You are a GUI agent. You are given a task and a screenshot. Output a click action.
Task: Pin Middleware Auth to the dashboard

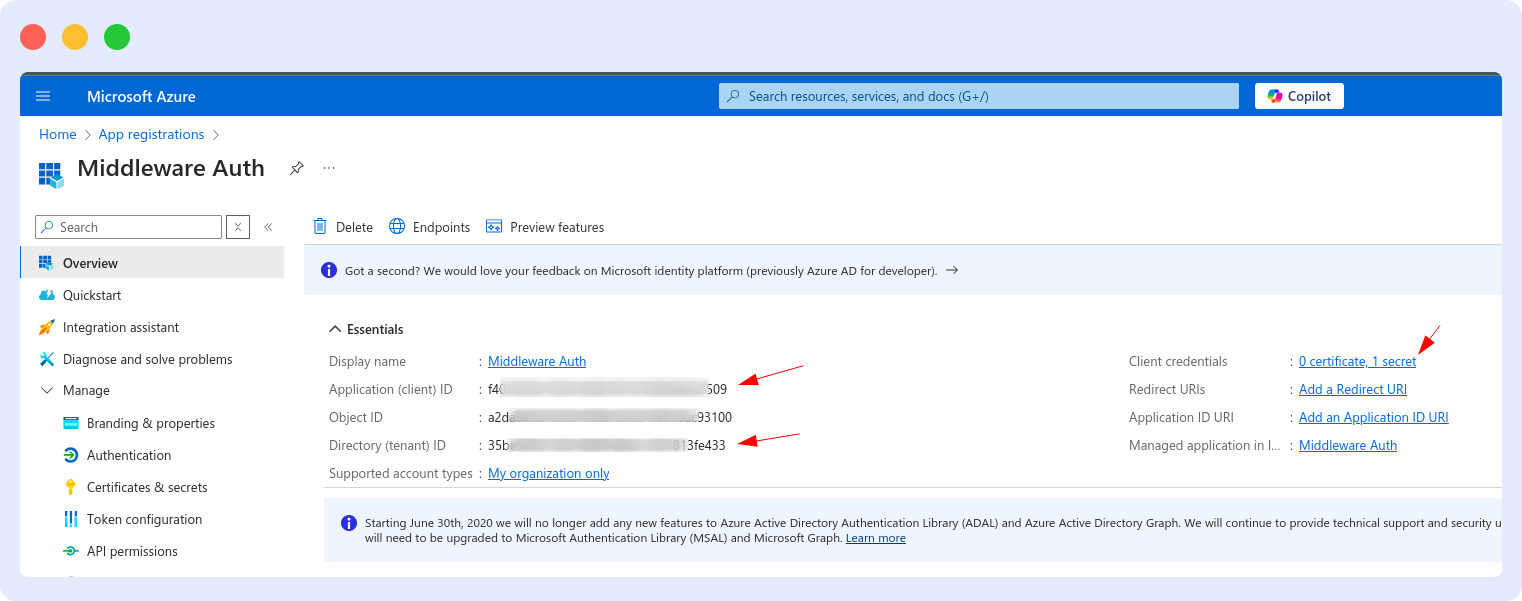coord(296,168)
